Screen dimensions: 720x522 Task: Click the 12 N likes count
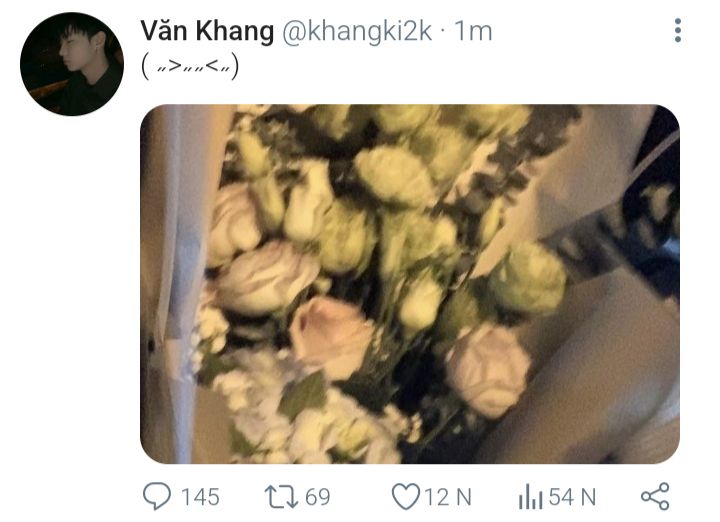tap(448, 497)
